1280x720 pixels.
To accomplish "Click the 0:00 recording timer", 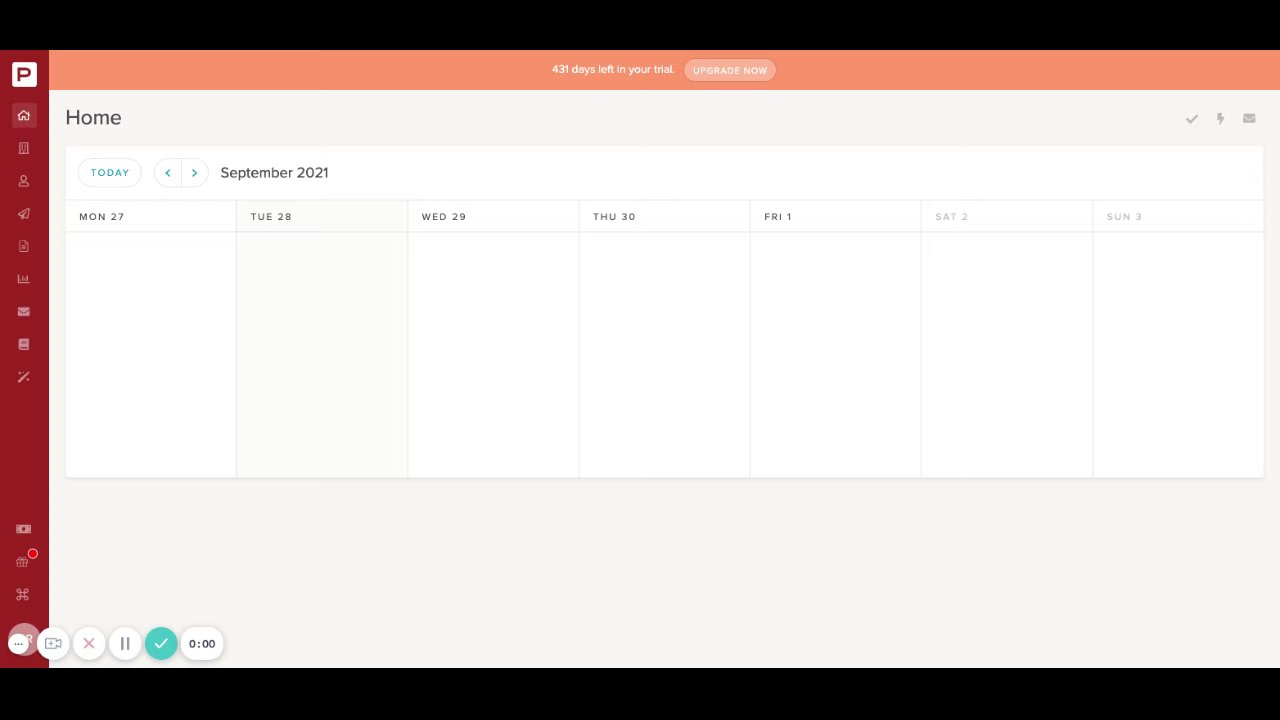I will [202, 644].
